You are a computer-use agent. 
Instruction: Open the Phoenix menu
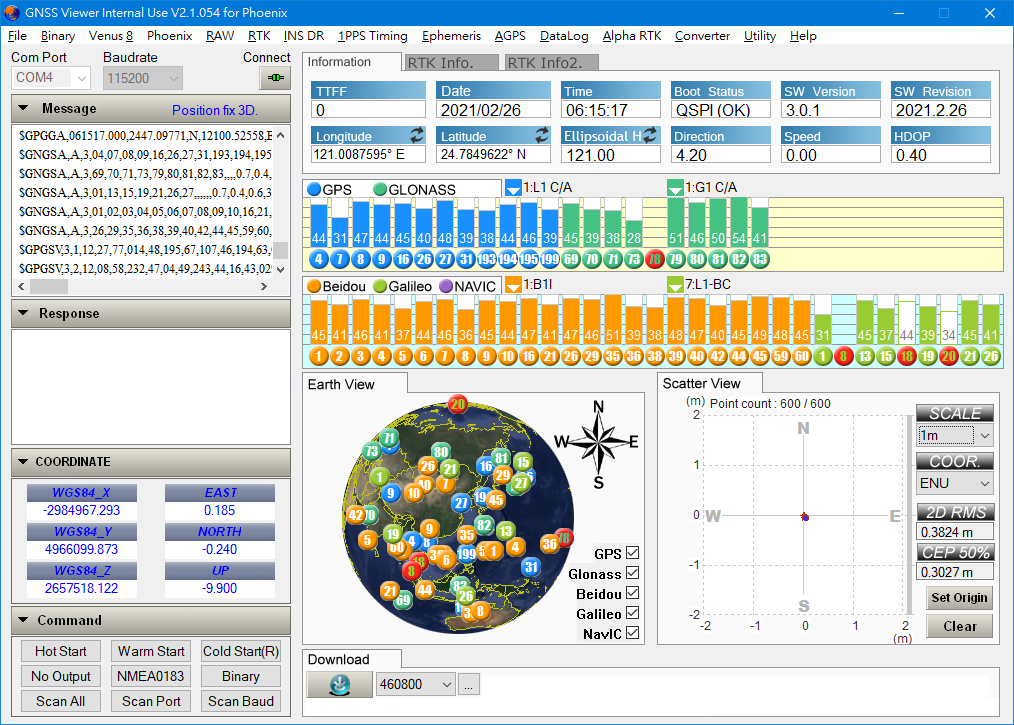(169, 36)
